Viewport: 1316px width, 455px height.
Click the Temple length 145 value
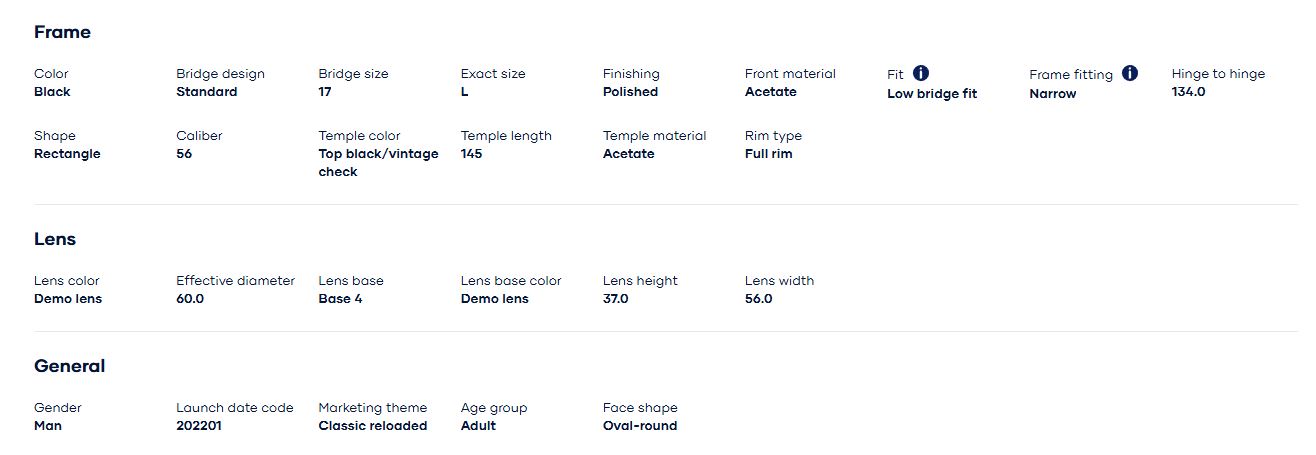(471, 154)
